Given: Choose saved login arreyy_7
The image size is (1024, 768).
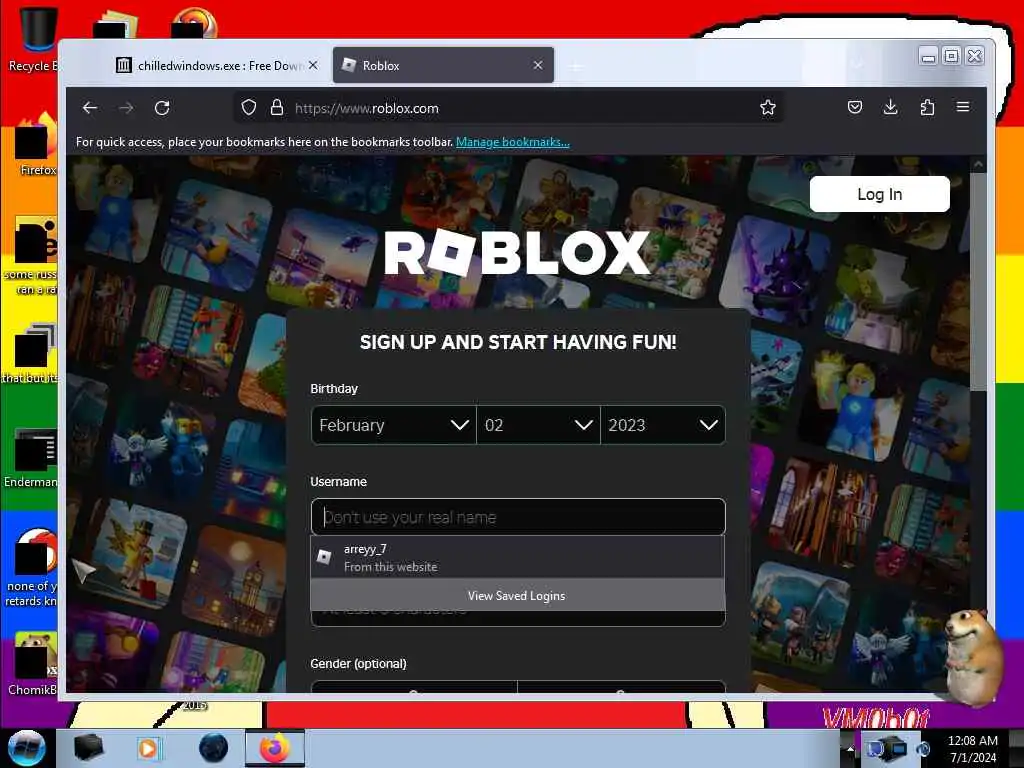Looking at the screenshot, I should point(518,558).
